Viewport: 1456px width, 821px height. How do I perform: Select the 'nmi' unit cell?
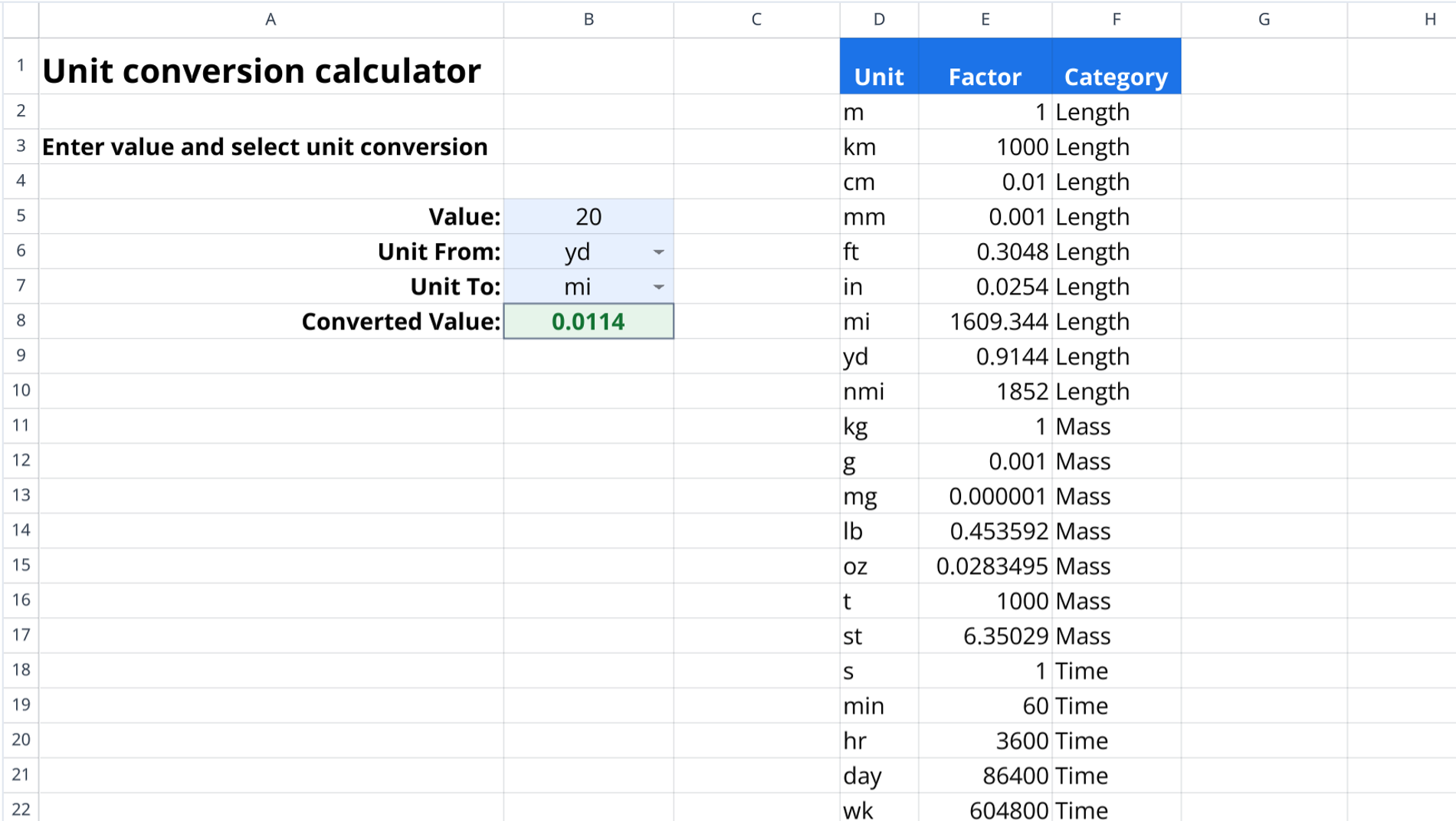tap(879, 392)
